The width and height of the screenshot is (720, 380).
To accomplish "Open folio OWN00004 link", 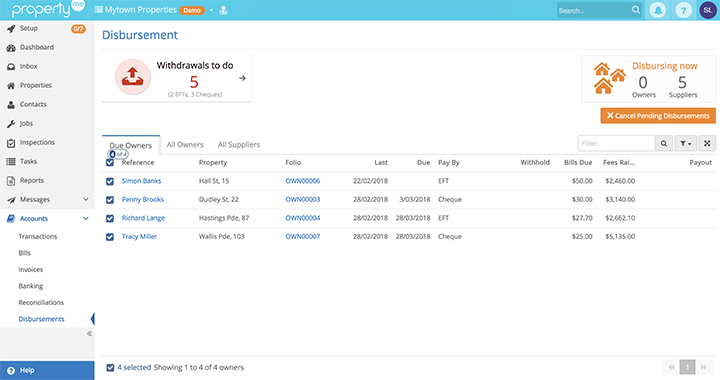I will [303, 218].
